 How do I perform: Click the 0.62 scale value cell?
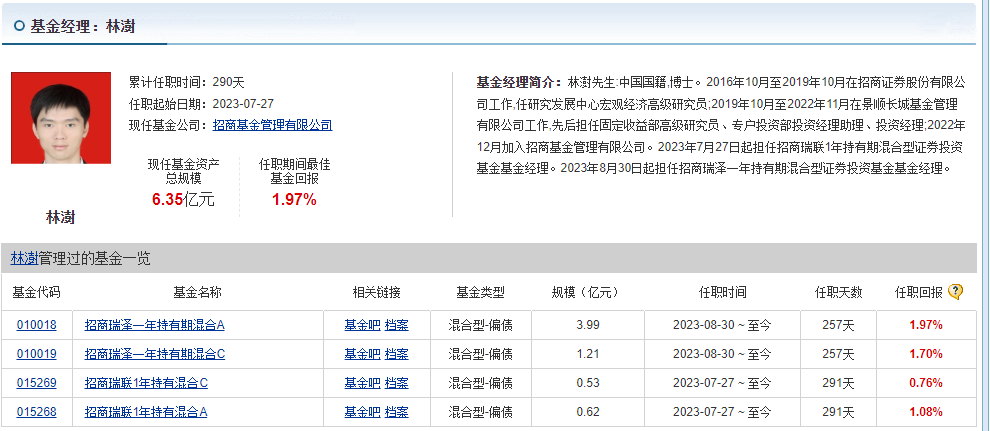(588, 412)
